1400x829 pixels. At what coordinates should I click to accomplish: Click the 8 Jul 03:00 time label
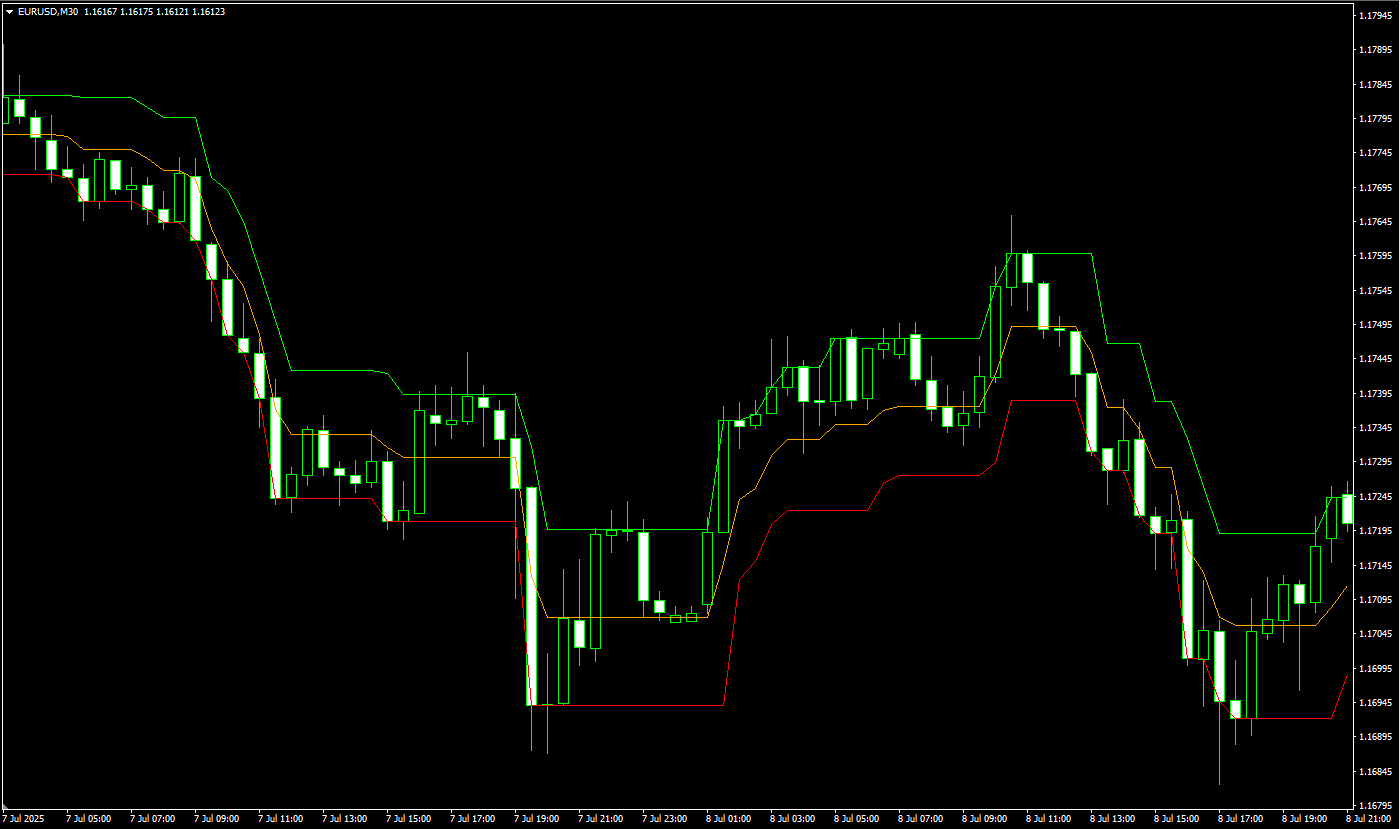[x=792, y=819]
